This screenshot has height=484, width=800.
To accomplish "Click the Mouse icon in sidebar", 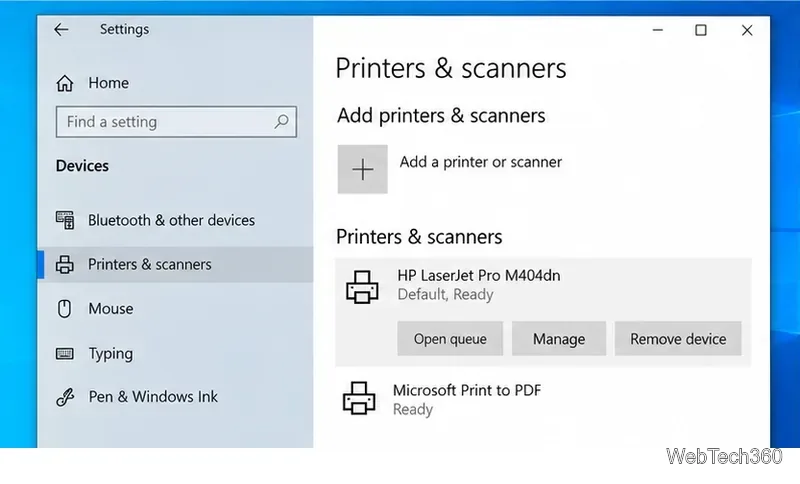I will click(64, 309).
